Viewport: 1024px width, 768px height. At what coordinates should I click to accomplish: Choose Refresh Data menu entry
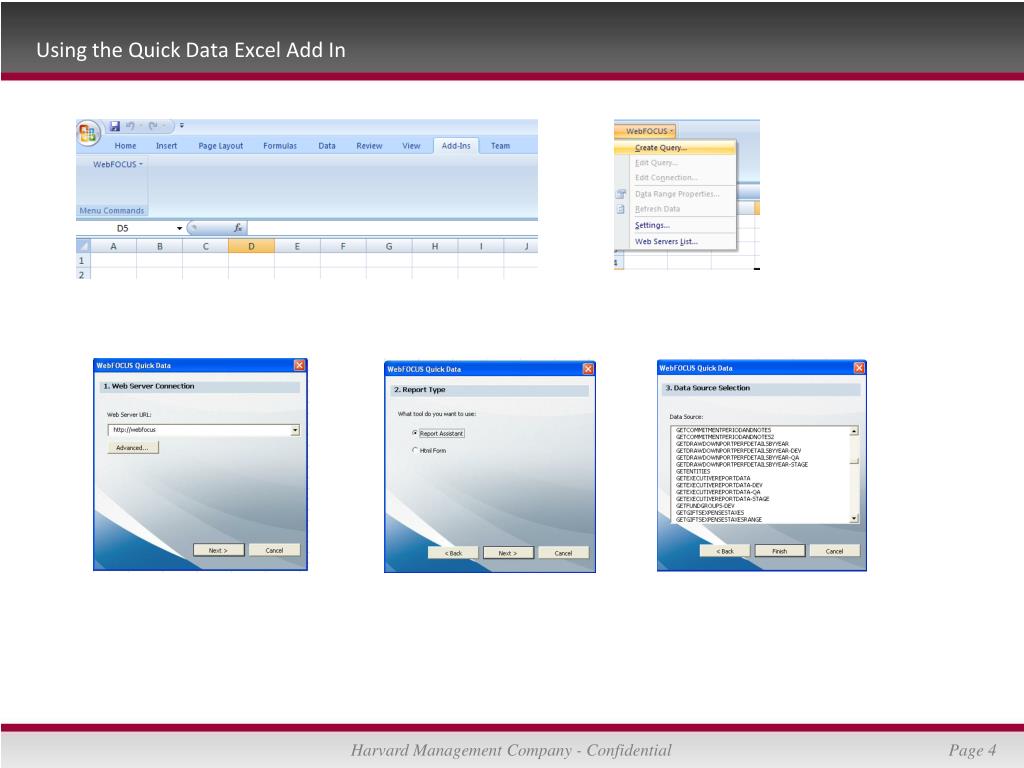pyautogui.click(x=675, y=209)
